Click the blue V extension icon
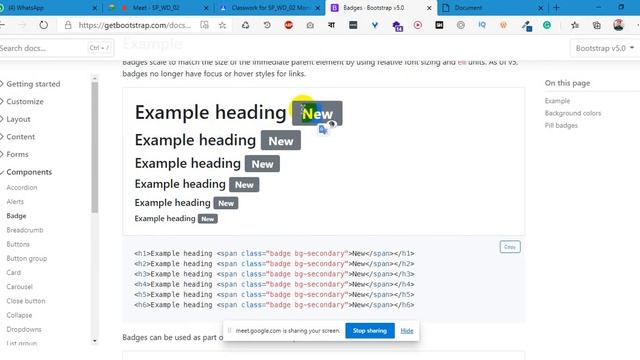Viewport: 640px width, 360px height. click(375, 25)
